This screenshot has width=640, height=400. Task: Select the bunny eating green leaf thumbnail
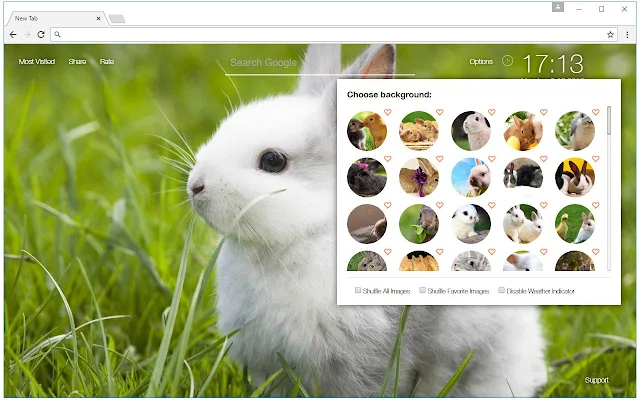[x=419, y=224]
